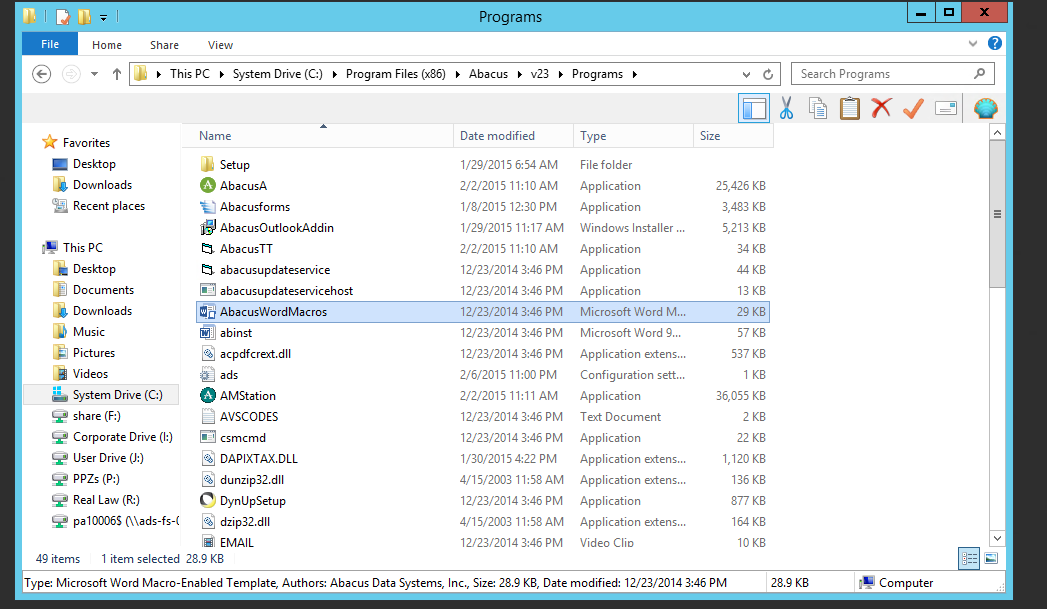Click 'v23' breadcrumb segment
This screenshot has width=1047, height=609.
point(540,74)
